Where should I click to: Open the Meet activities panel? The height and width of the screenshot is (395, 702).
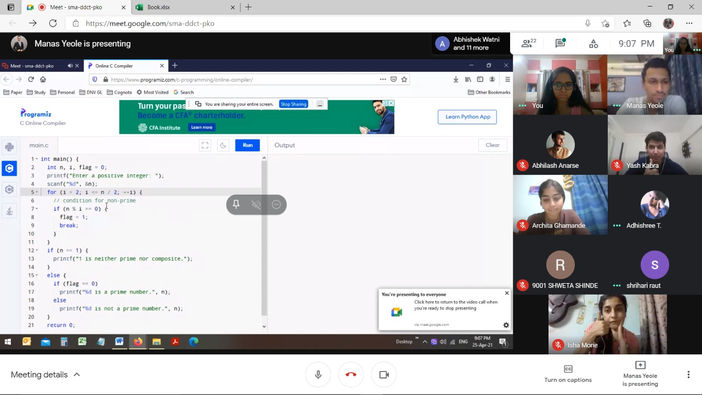593,43
